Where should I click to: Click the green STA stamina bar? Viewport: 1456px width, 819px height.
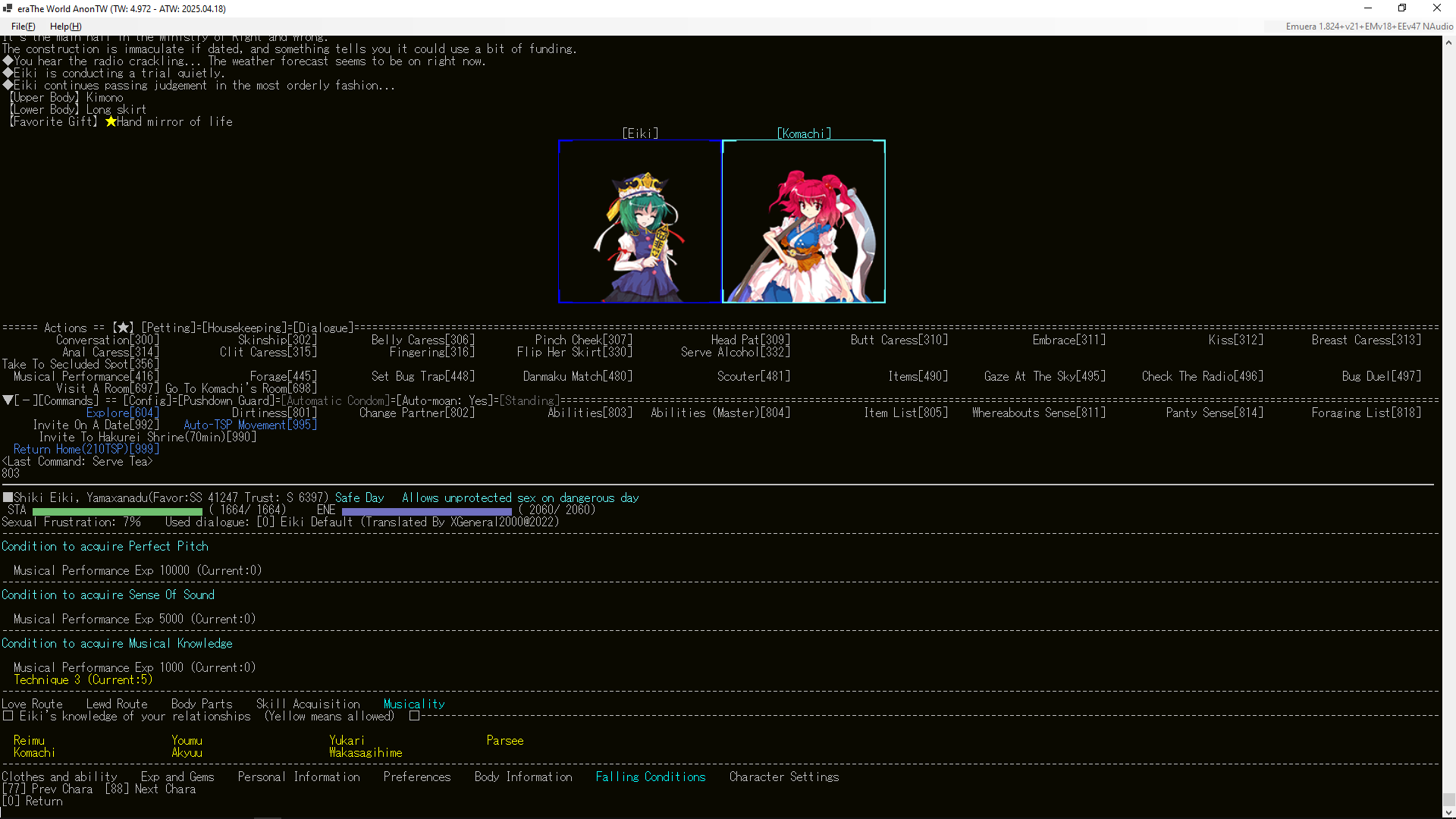118,510
